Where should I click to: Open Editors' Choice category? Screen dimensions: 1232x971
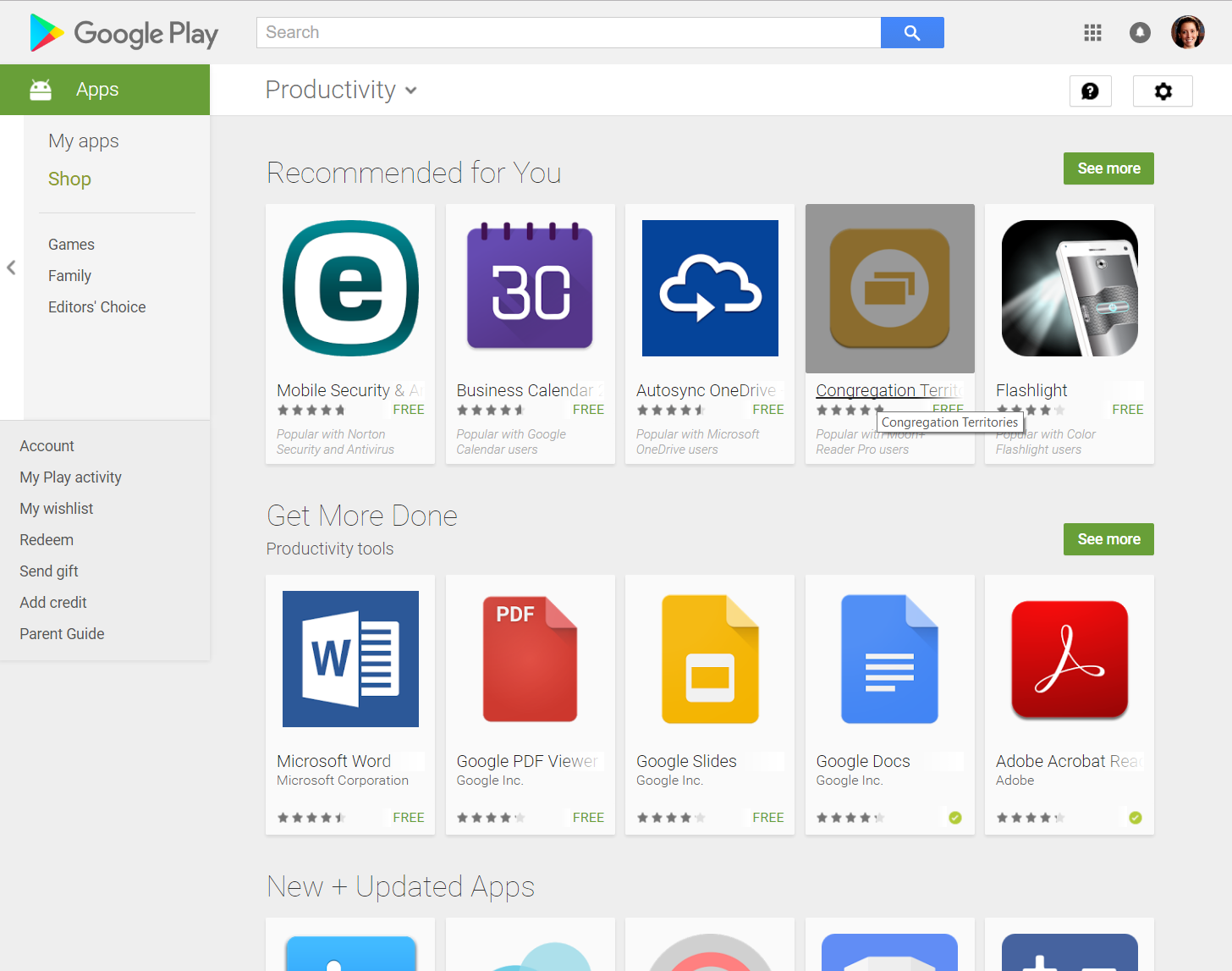tap(96, 307)
